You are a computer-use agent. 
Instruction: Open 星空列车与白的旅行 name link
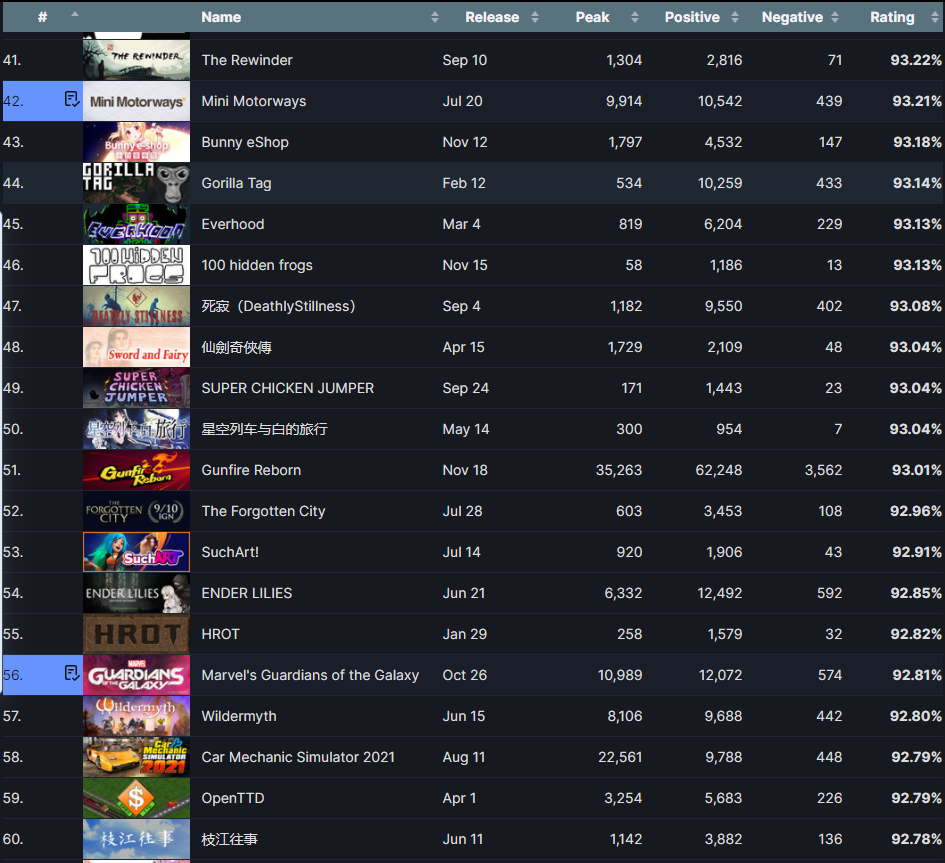pyautogui.click(x=265, y=429)
